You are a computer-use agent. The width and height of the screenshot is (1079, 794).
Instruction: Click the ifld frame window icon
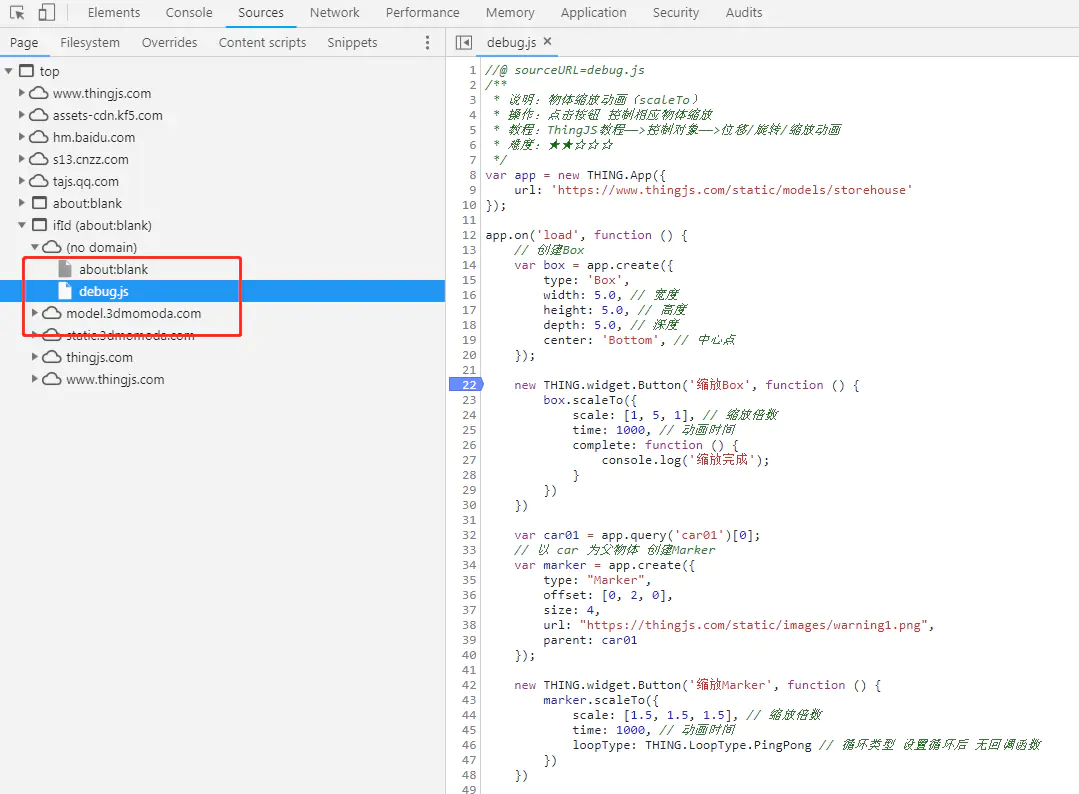(40, 225)
